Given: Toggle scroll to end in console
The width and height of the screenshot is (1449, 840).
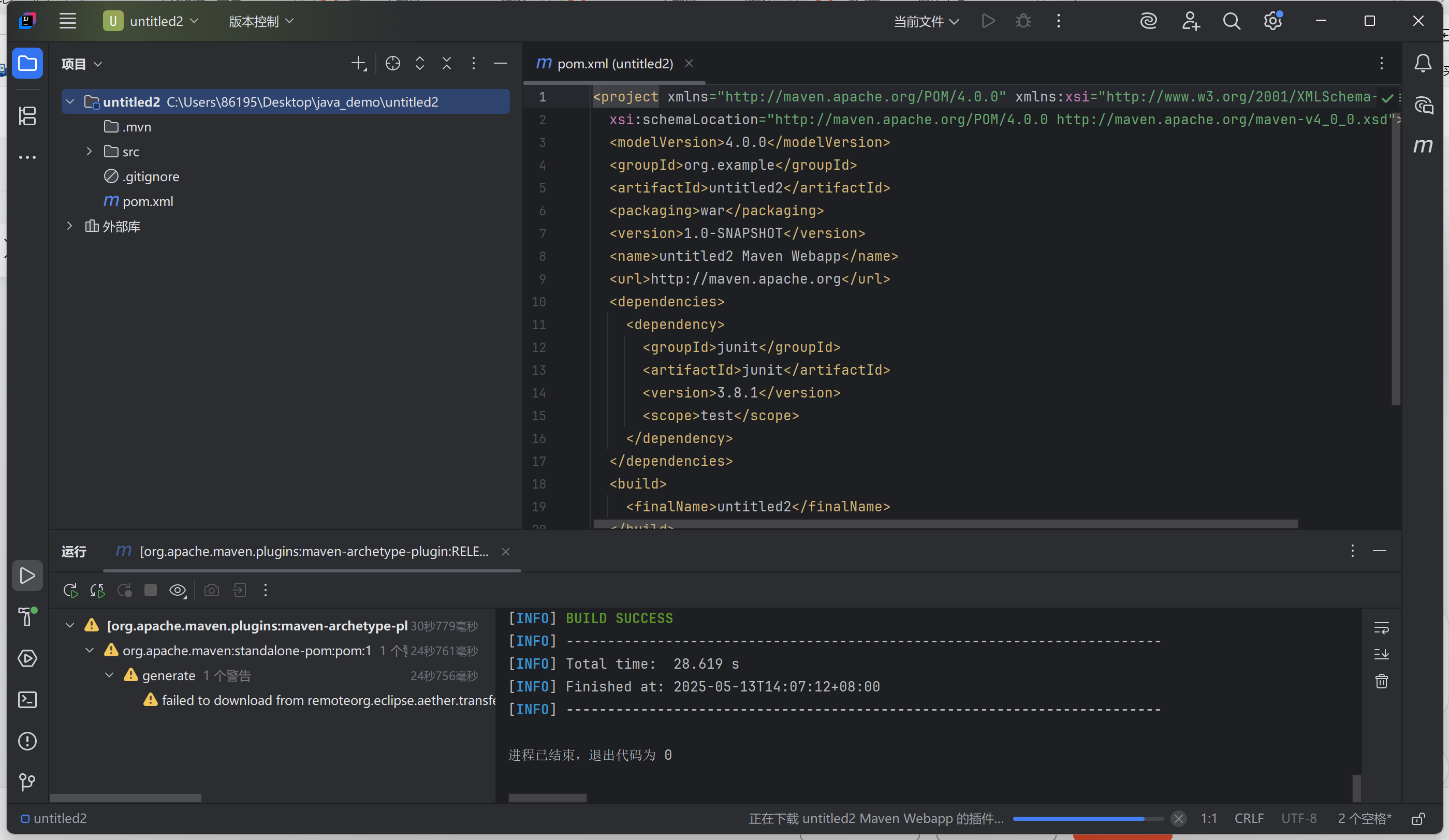Looking at the screenshot, I should [x=1382, y=654].
